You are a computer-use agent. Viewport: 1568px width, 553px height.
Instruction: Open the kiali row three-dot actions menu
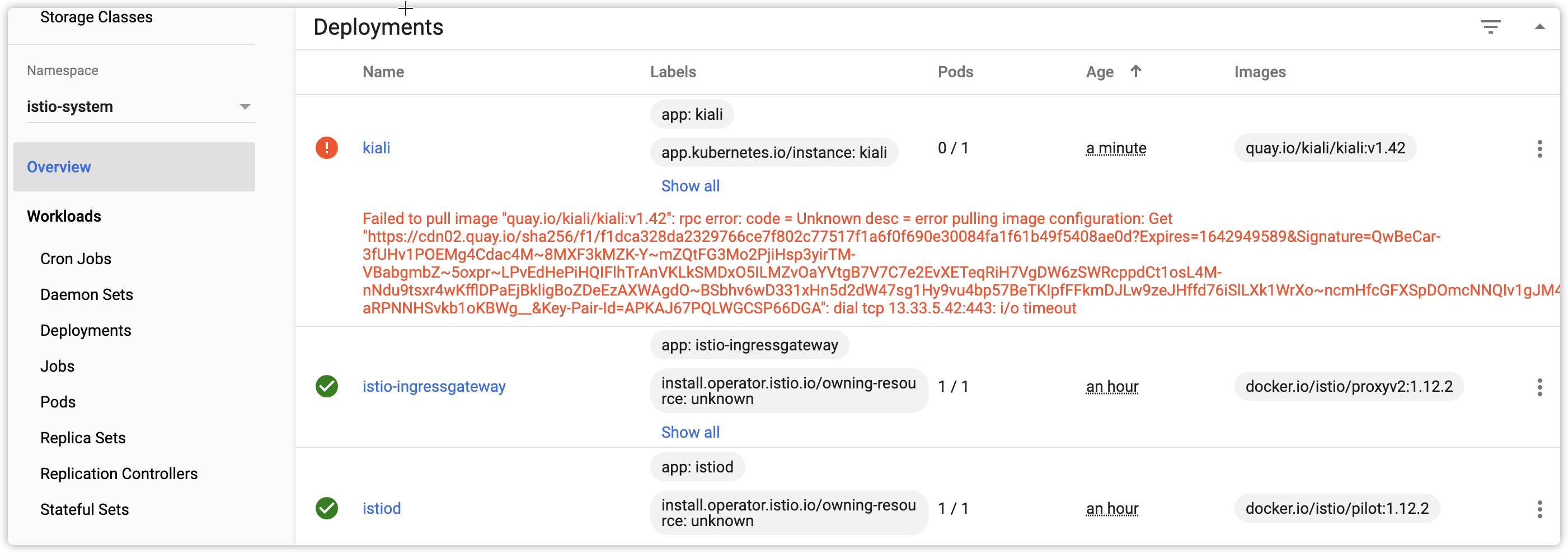1539,148
